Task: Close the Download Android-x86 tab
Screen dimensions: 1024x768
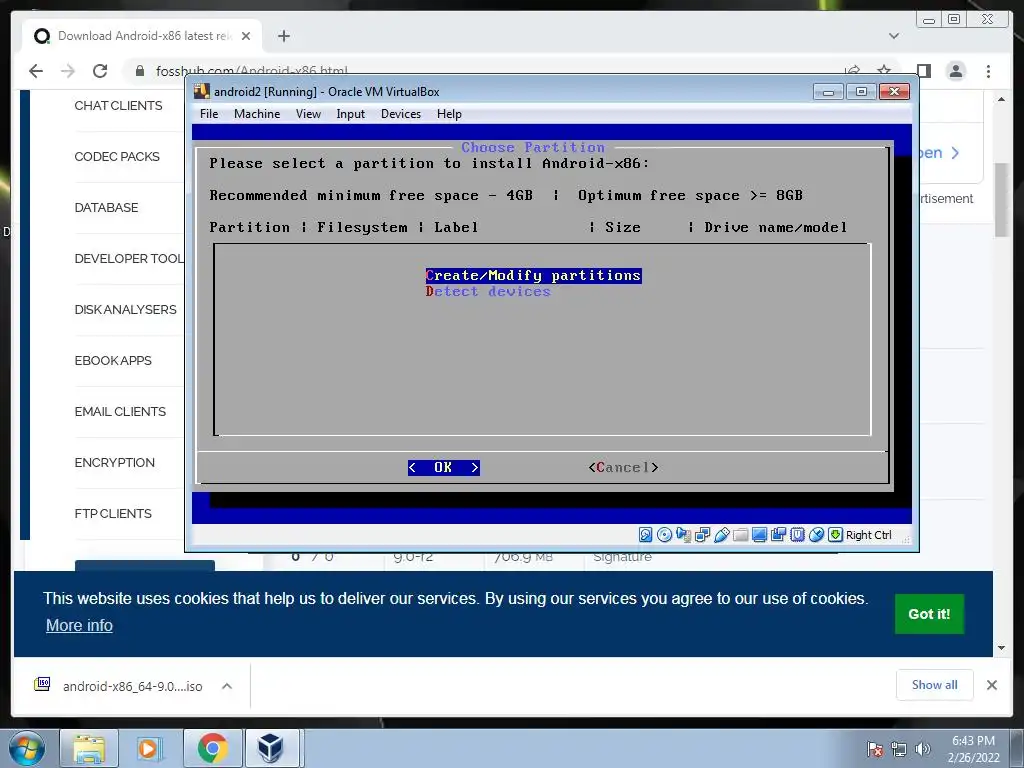Action: pyautogui.click(x=246, y=36)
